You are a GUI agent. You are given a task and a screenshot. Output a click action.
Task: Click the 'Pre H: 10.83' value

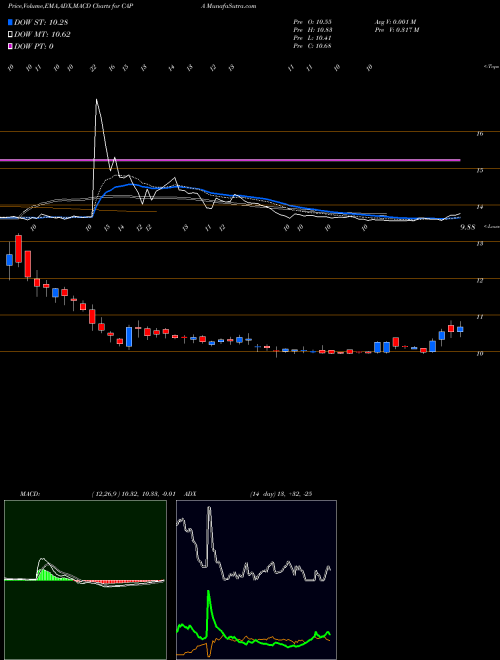313,30
